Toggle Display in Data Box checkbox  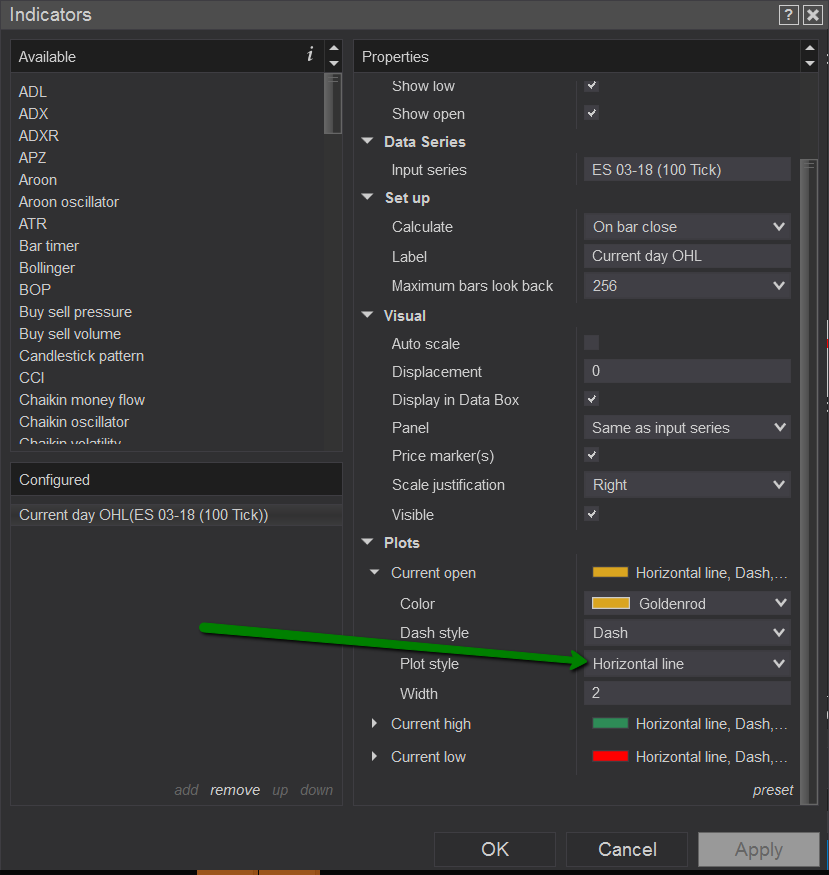click(x=591, y=399)
